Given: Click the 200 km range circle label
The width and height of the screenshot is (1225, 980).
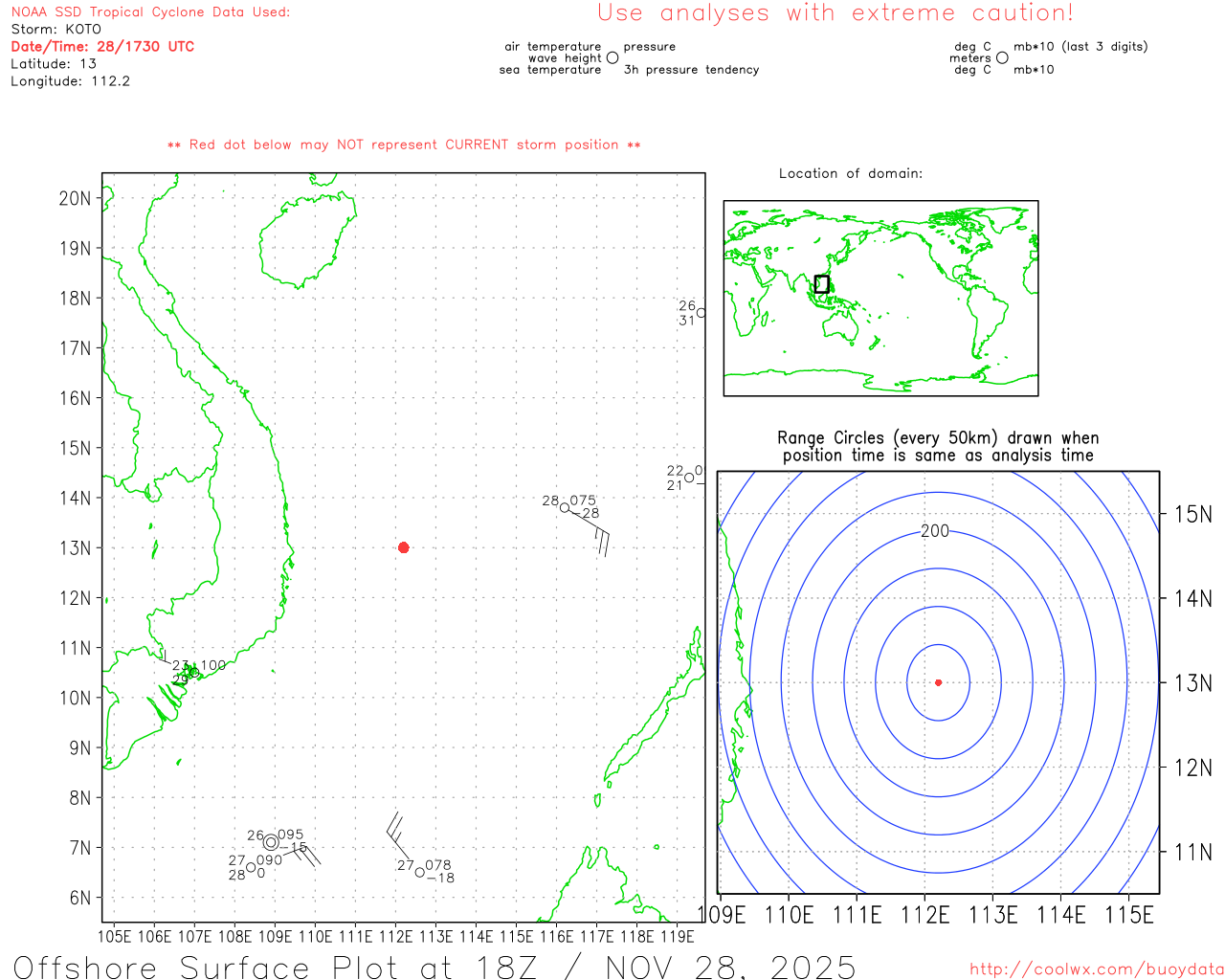Looking at the screenshot, I should pyautogui.click(x=935, y=531).
